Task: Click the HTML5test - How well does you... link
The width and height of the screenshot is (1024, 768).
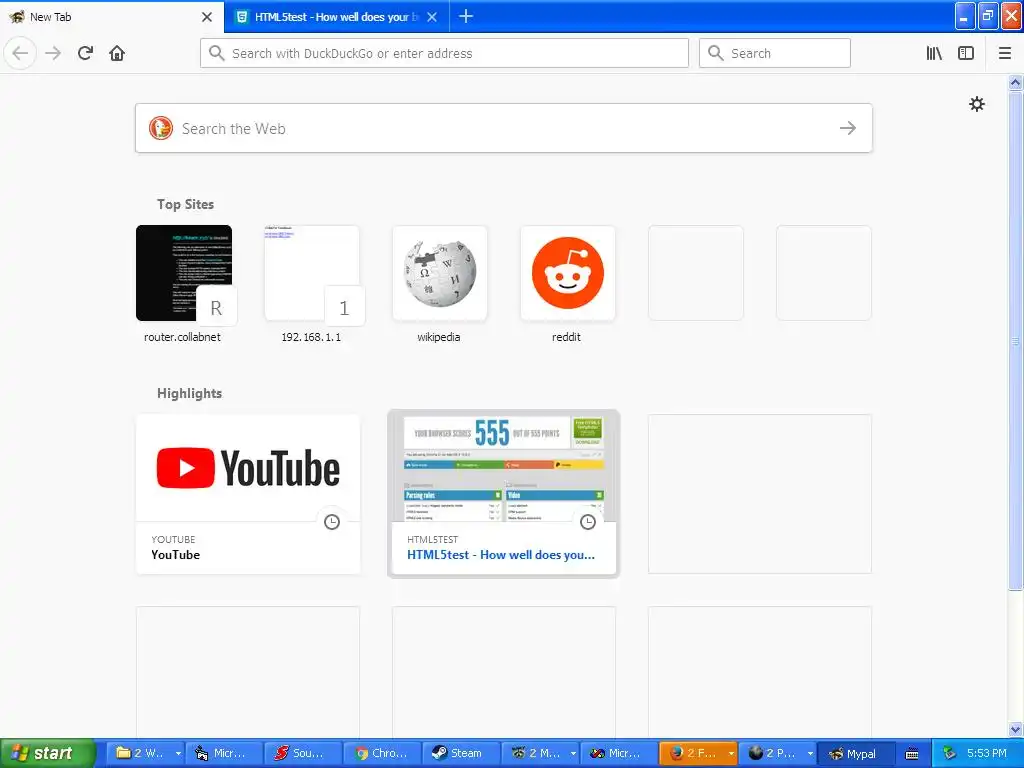Action: [501, 554]
